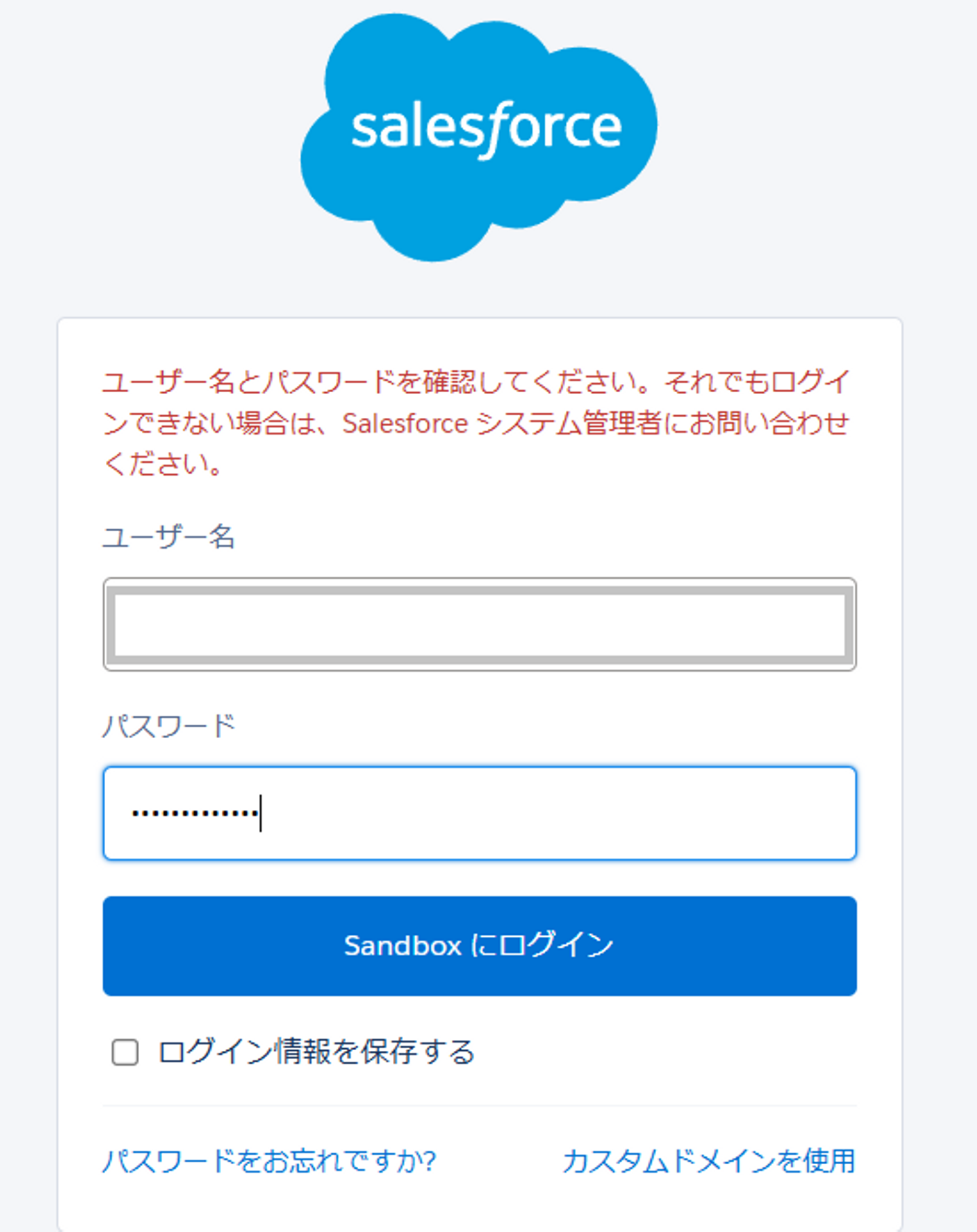
Task: Click "システム管理者" in the error message
Action: click(569, 424)
